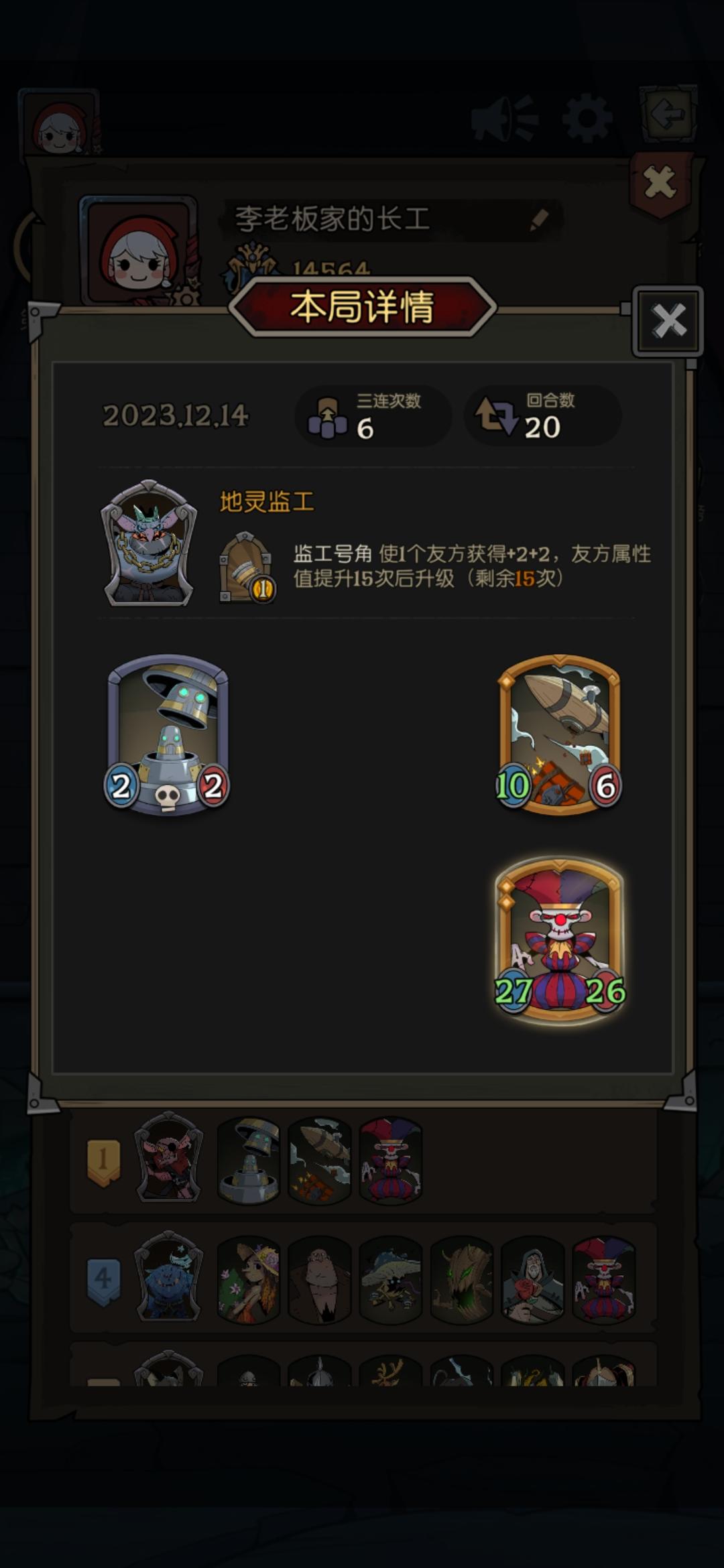Tap the 地灵监工 hero portrait
This screenshot has height=1568, width=724.
149,543
